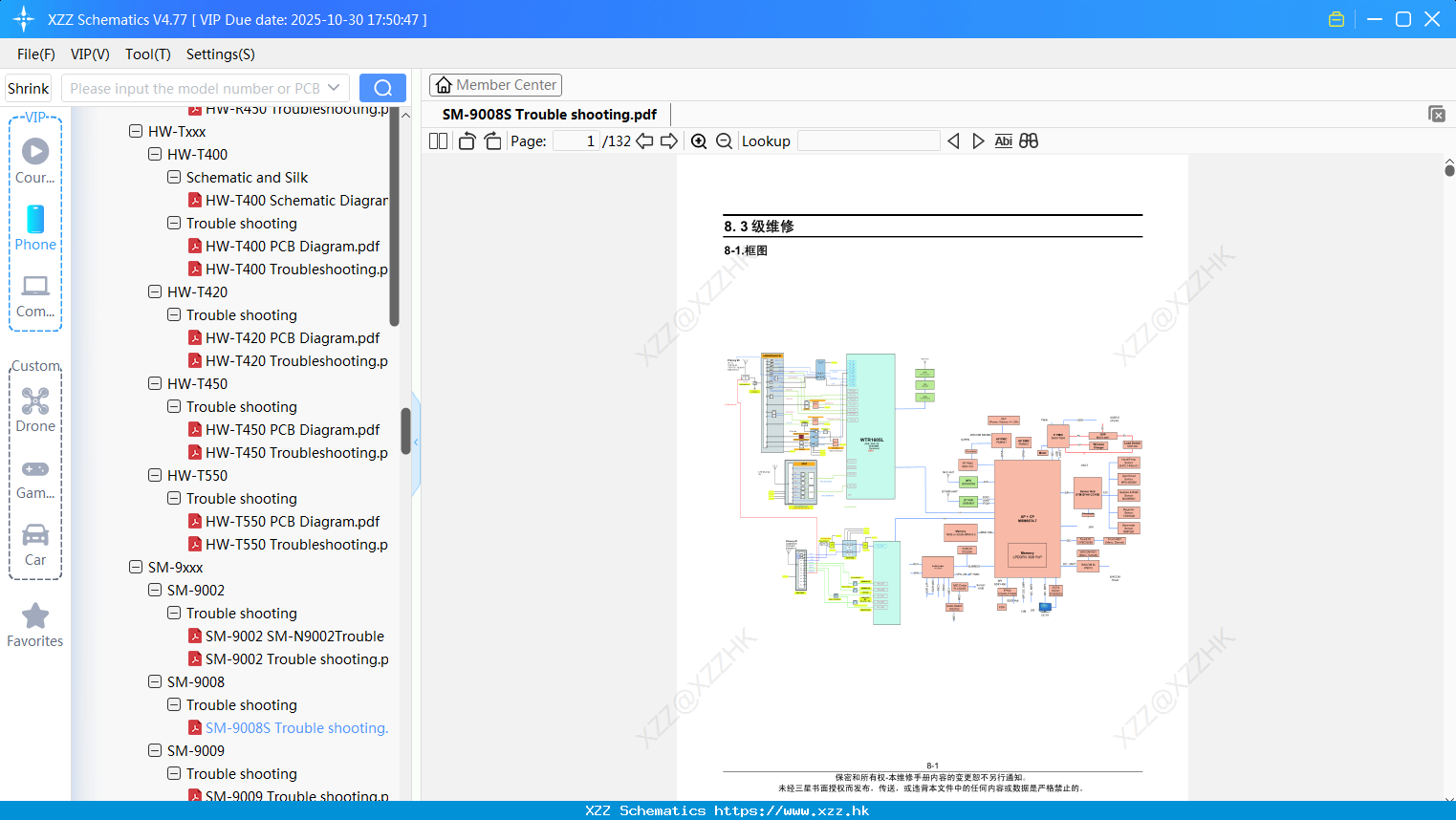Viewport: 1456px width, 820px height.
Task: Collapse the HW-T420 tree node
Action: click(x=155, y=292)
